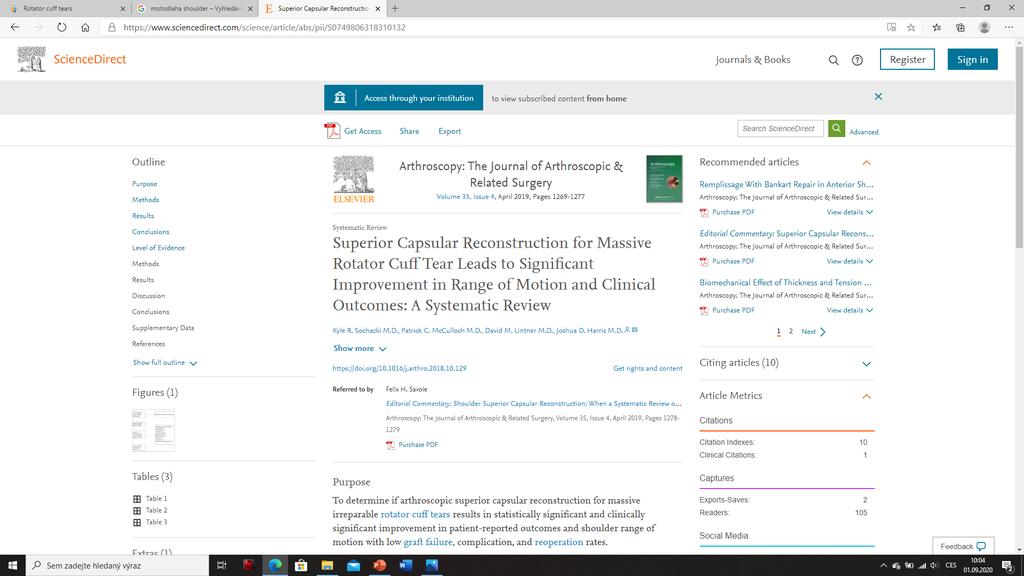Open the Export menu
The height and width of the screenshot is (576, 1024).
tap(449, 131)
